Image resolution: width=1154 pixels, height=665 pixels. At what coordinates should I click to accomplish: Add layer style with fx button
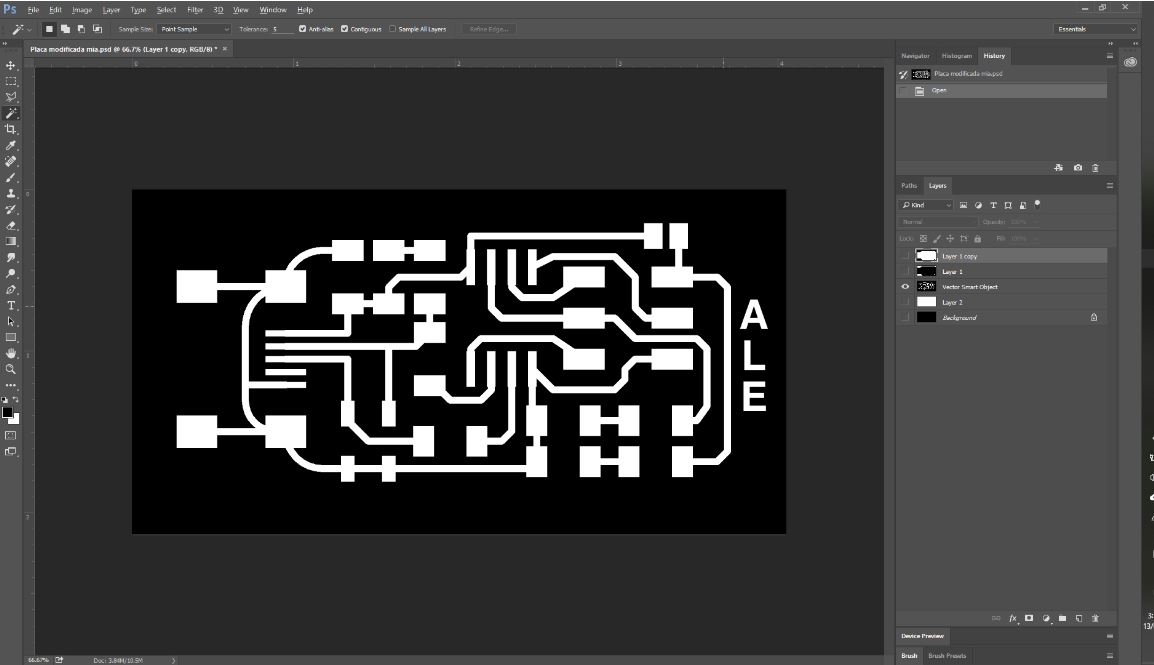tap(1013, 619)
